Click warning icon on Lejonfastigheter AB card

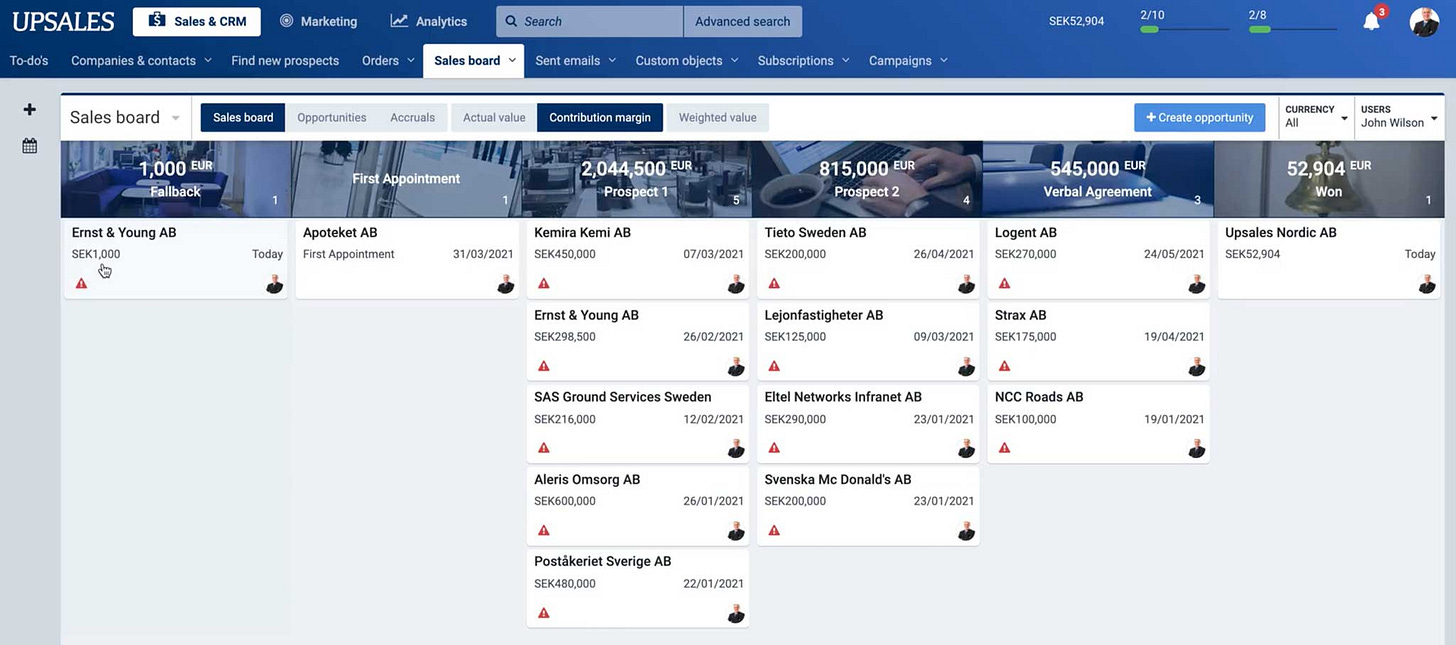tap(774, 366)
